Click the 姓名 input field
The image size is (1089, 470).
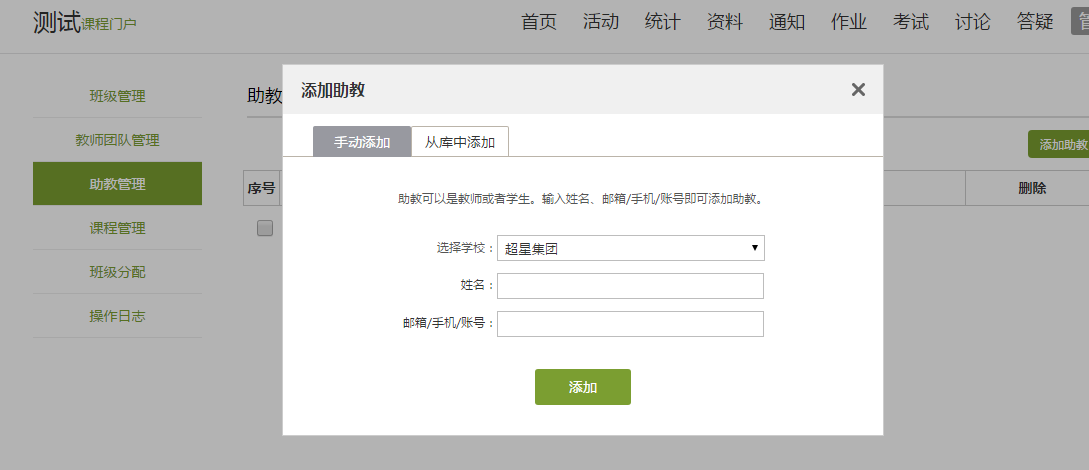[x=630, y=286]
